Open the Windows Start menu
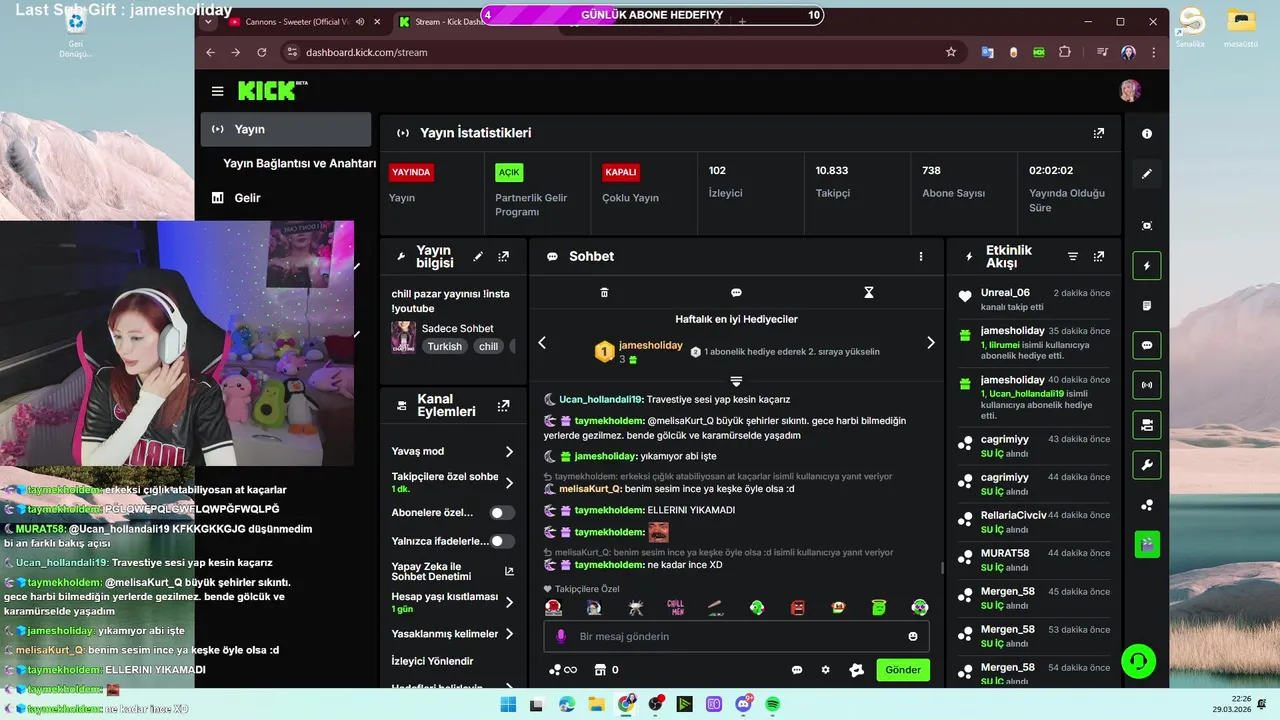This screenshot has height=720, width=1280. [x=508, y=704]
